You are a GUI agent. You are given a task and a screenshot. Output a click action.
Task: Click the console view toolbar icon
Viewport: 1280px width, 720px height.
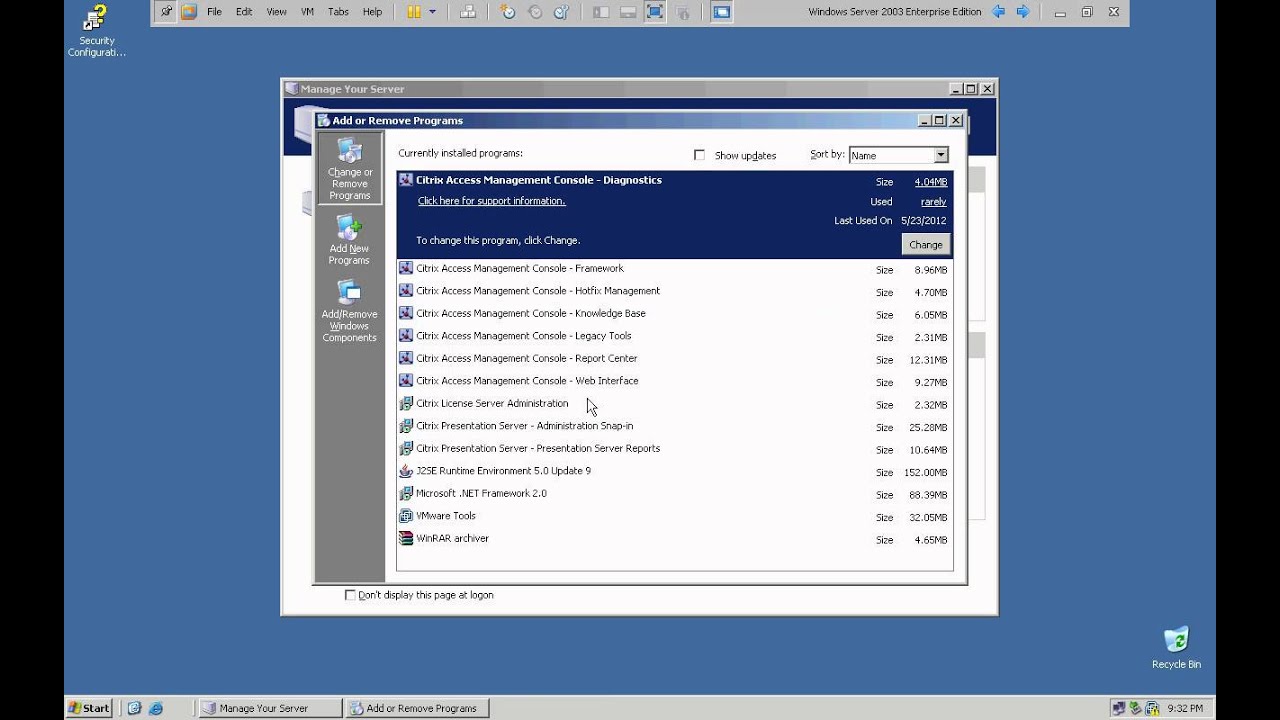pyautogui.click(x=721, y=12)
